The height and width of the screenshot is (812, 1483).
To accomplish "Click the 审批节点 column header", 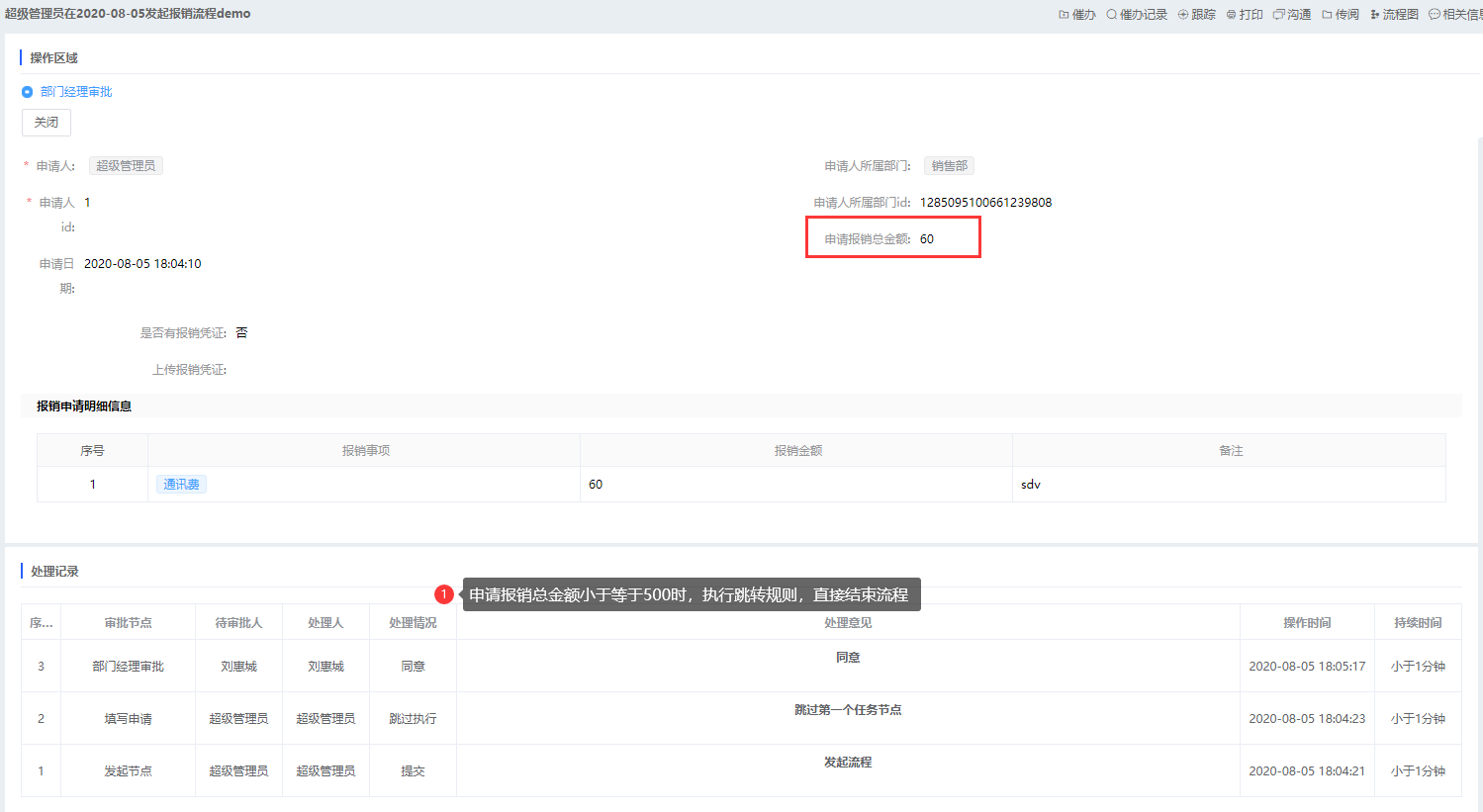I will click(128, 623).
